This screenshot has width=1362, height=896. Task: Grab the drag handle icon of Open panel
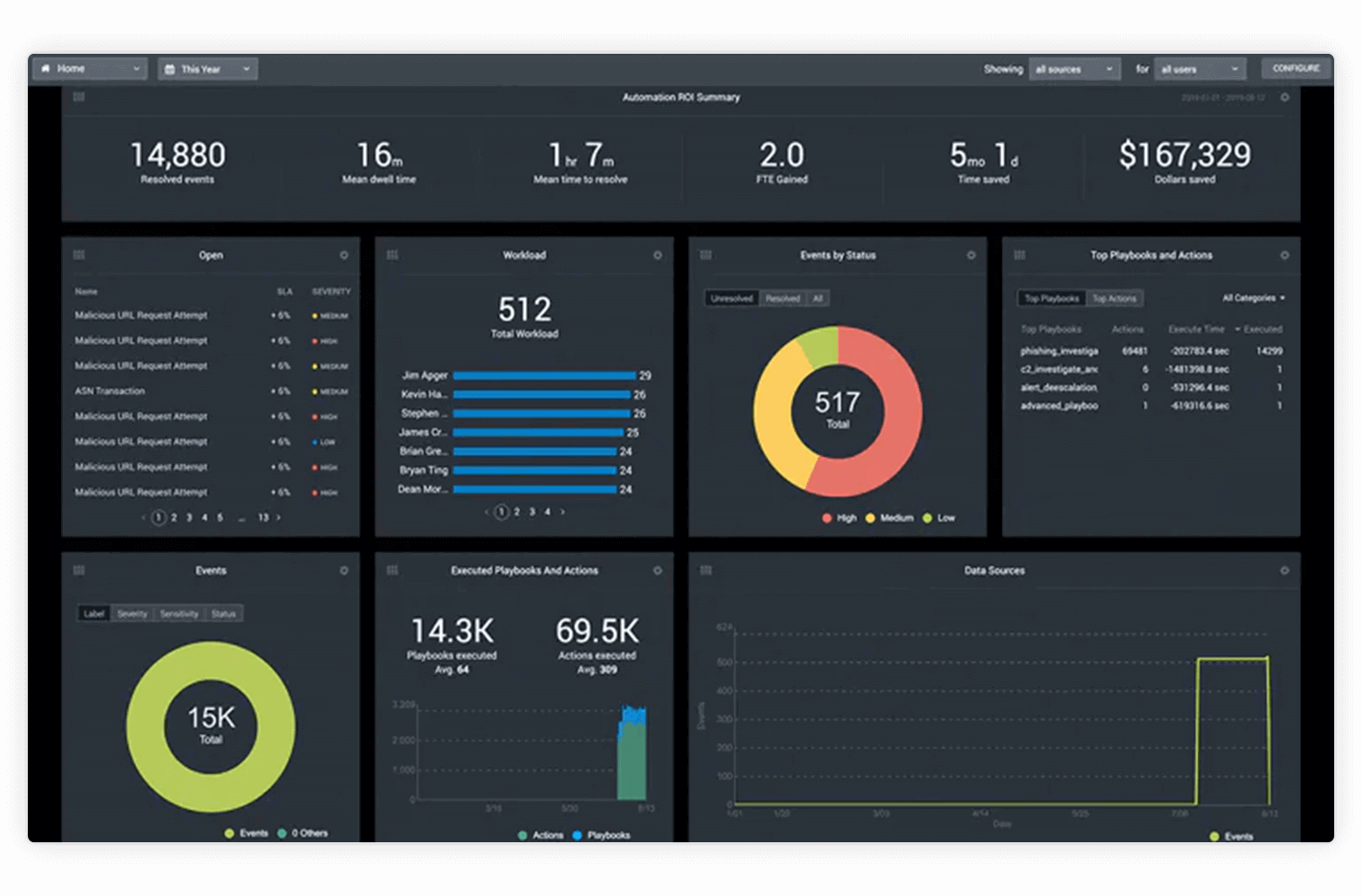[x=79, y=255]
